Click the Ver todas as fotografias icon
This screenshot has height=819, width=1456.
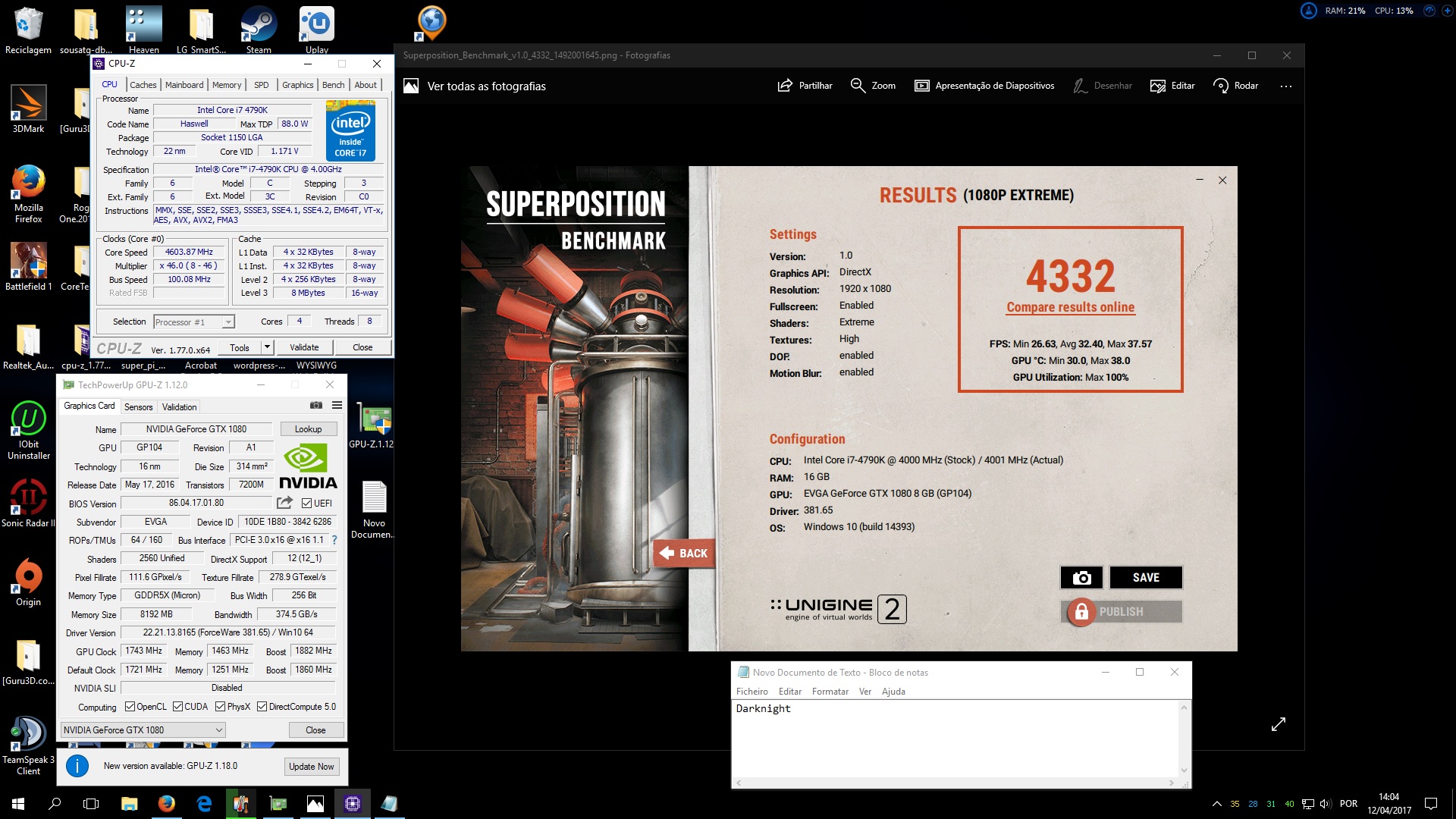coord(411,86)
